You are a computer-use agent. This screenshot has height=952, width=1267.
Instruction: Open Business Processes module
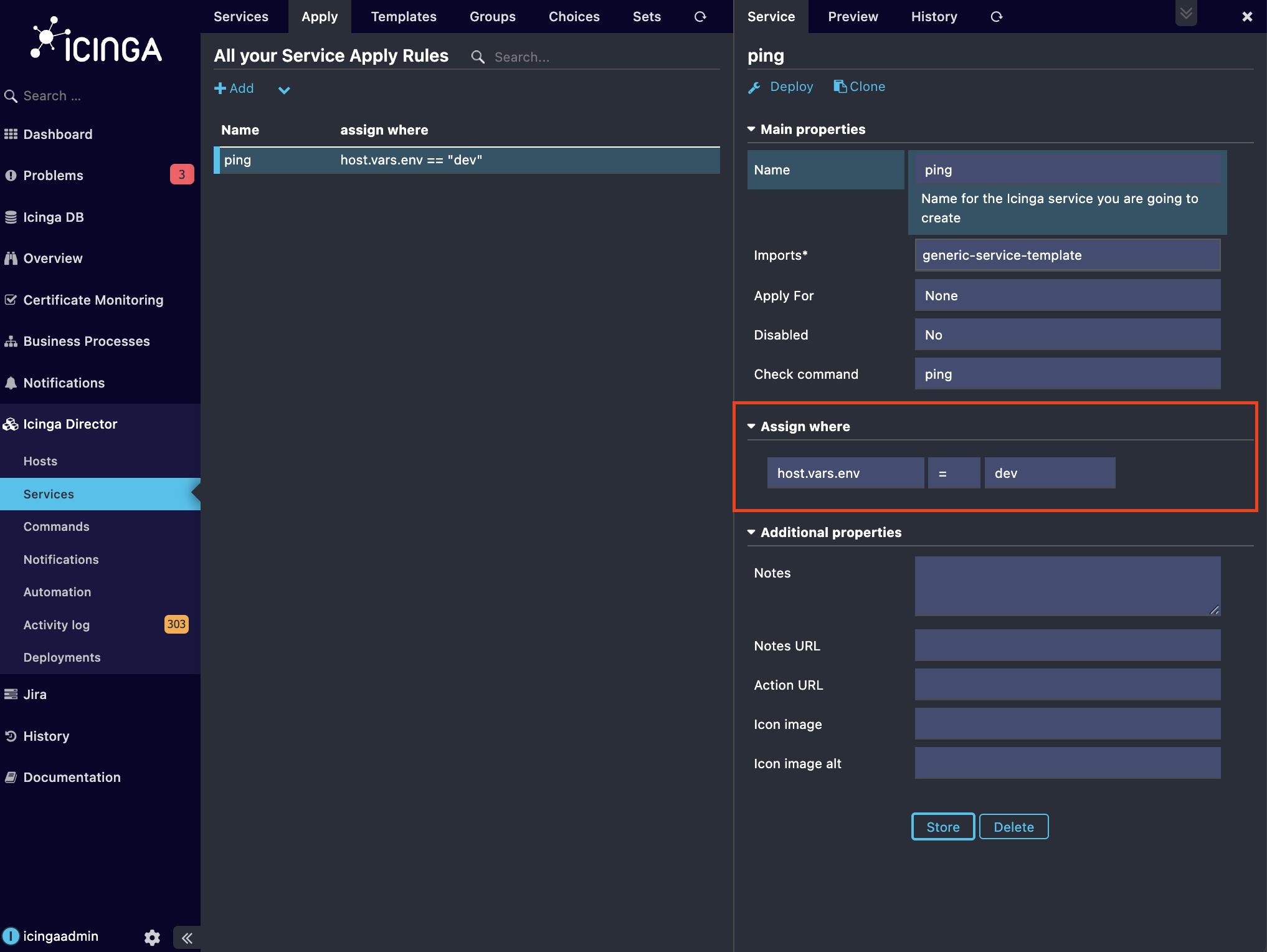[x=86, y=341]
